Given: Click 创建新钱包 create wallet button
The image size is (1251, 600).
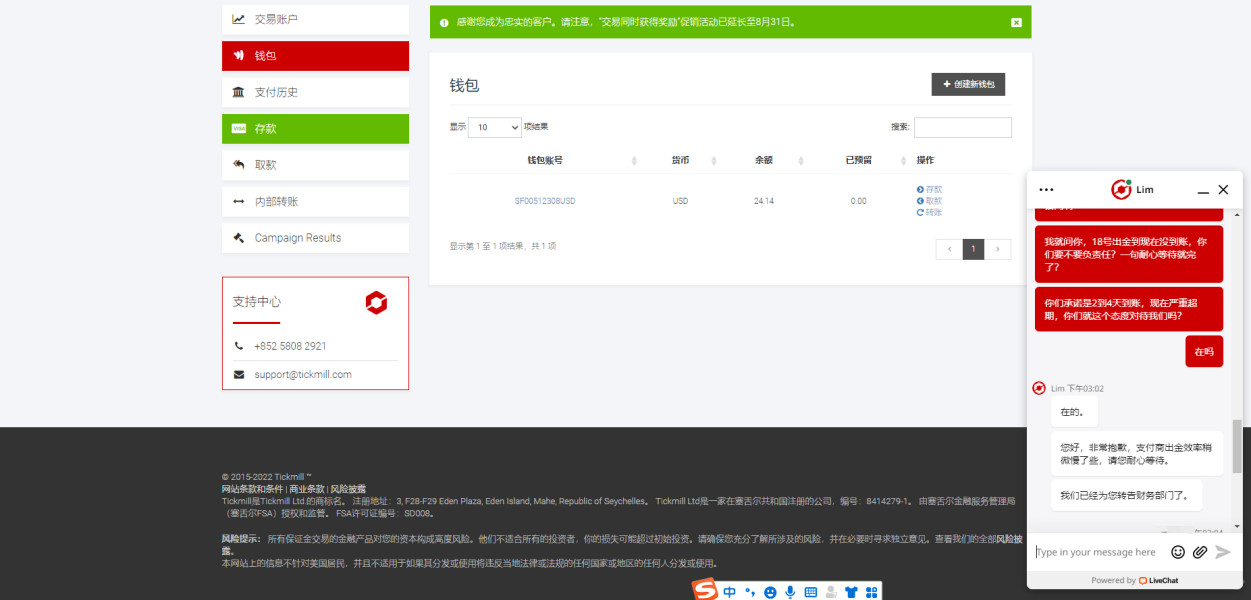Looking at the screenshot, I should pyautogui.click(x=968, y=85).
